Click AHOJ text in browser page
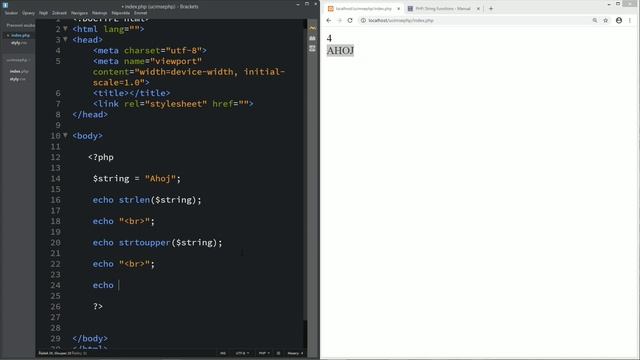Viewport: 640px width, 360px height. 340,51
